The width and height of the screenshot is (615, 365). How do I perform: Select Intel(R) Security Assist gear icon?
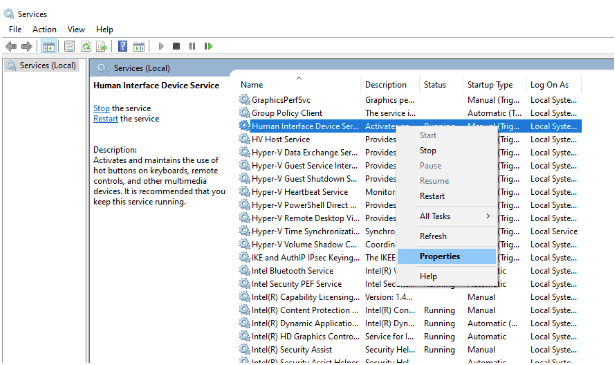[x=245, y=349]
